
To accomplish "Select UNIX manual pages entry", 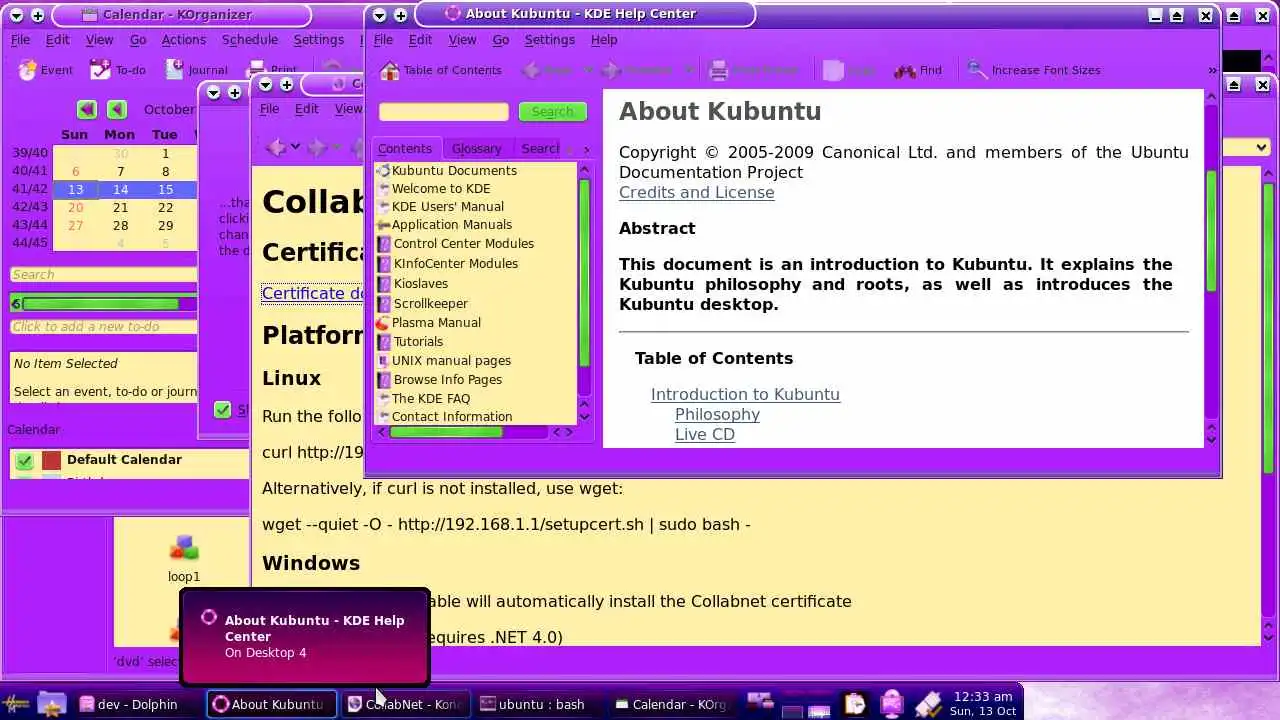I will tap(444, 360).
